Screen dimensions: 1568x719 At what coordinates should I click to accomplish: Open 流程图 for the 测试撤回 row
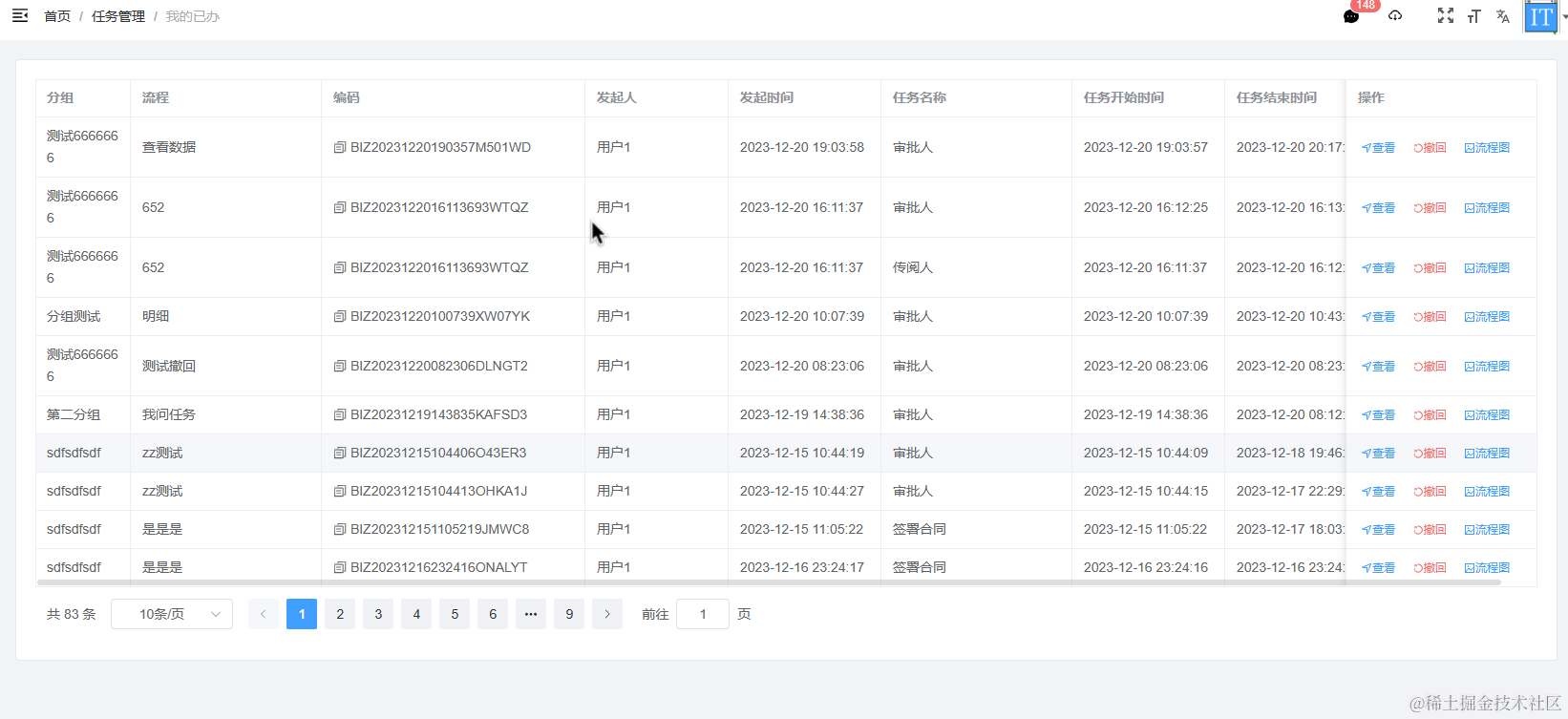[1487, 367]
